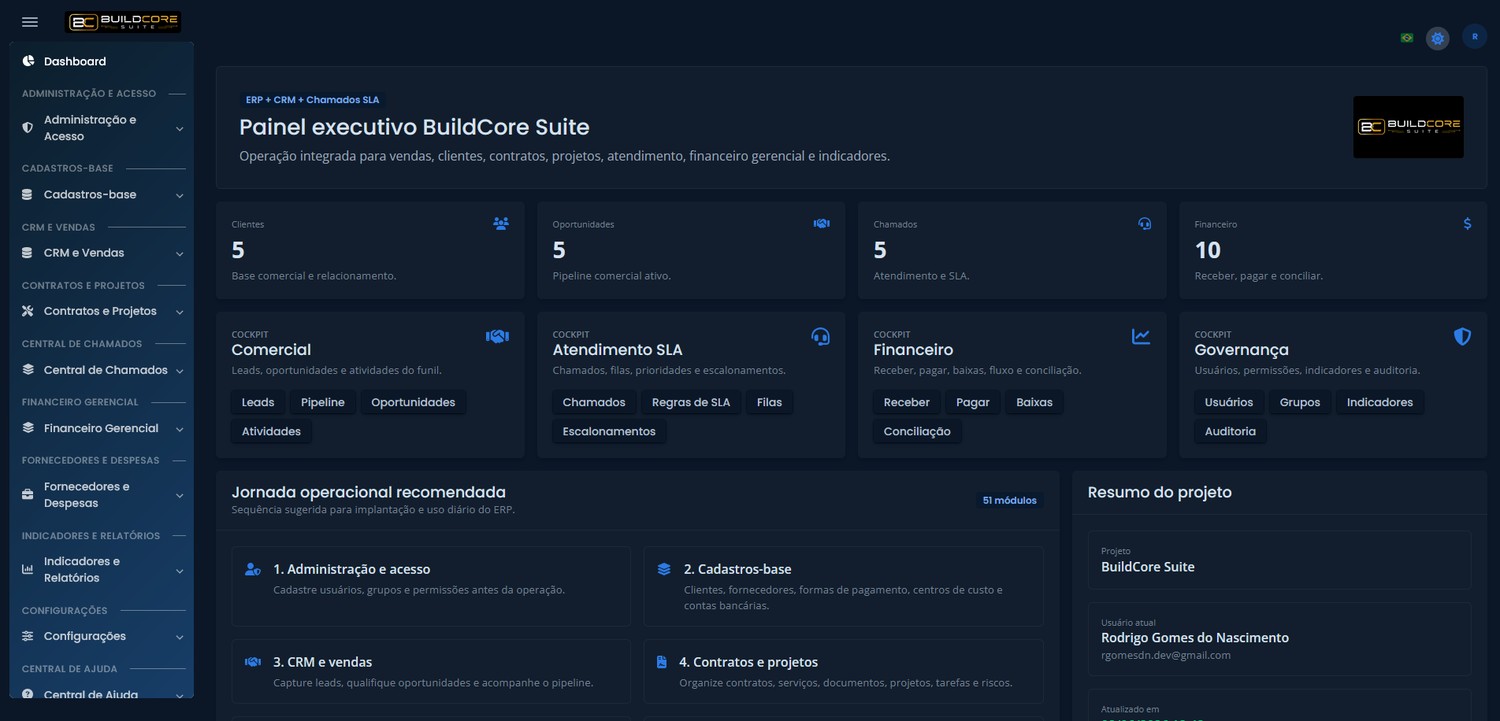Click the briefcase icon beside Fornecedores e Despesas
1500x721 pixels.
(28, 495)
